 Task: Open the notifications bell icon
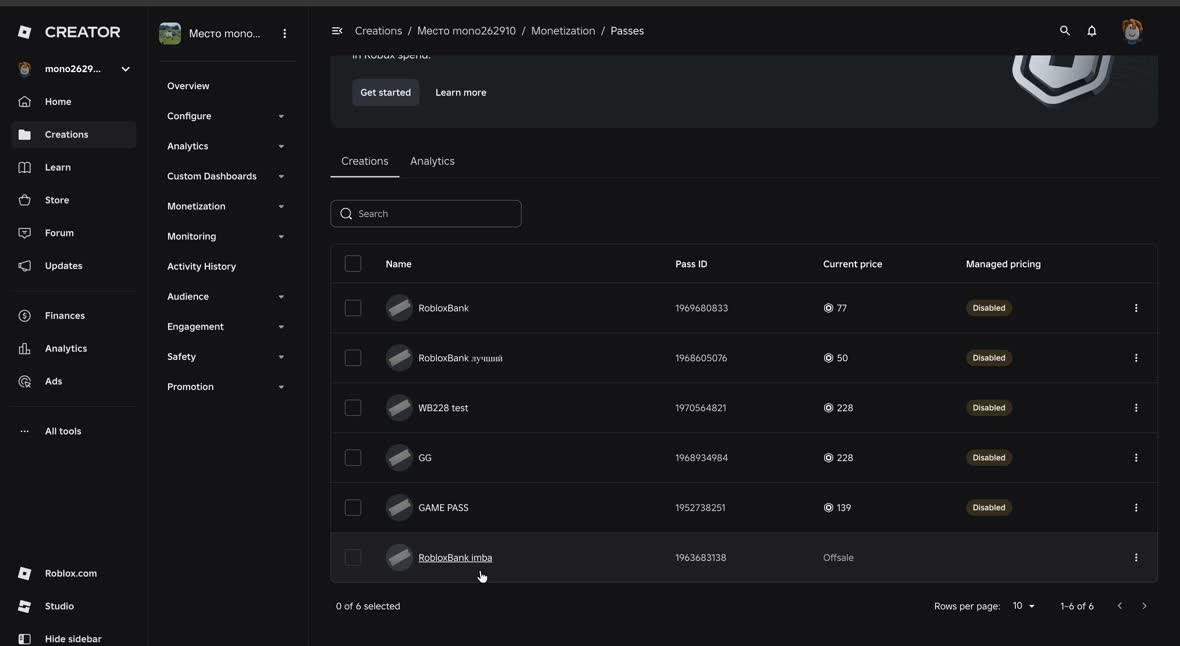[1091, 31]
